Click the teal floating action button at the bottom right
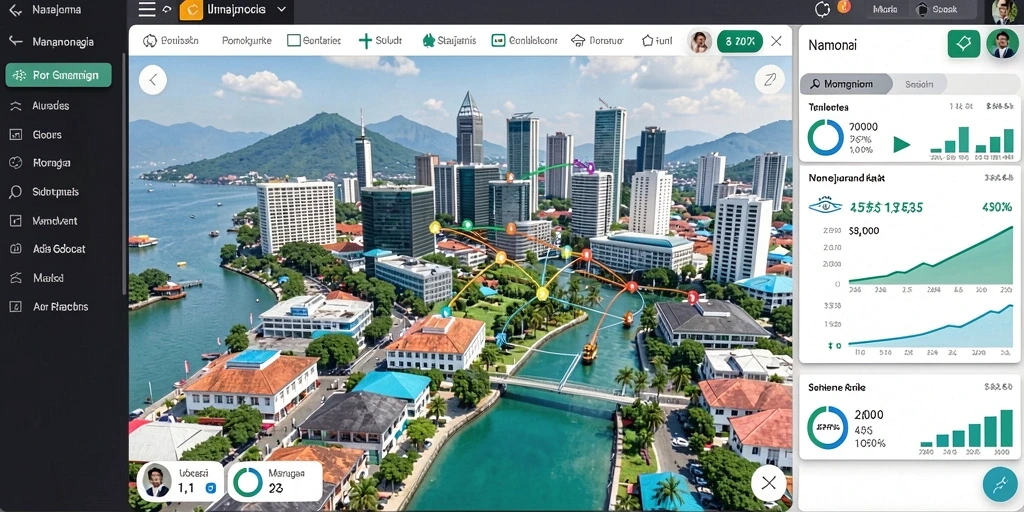The width and height of the screenshot is (1024, 512). (1000, 484)
